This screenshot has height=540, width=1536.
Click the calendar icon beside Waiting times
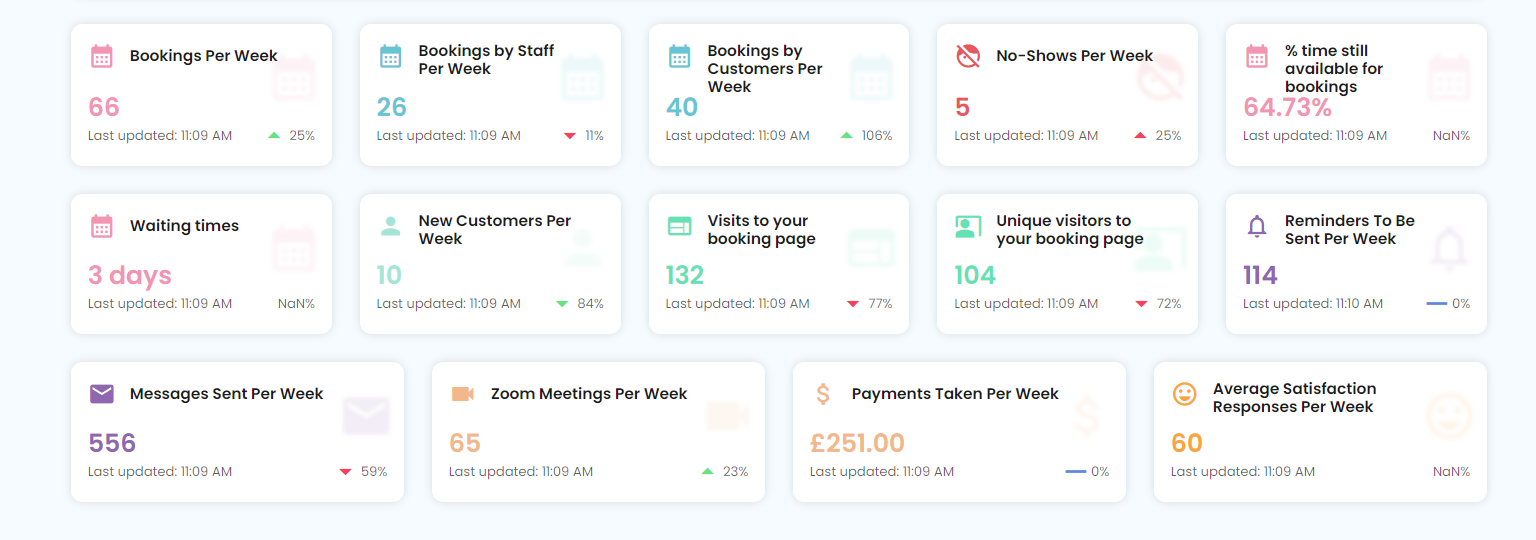102,226
